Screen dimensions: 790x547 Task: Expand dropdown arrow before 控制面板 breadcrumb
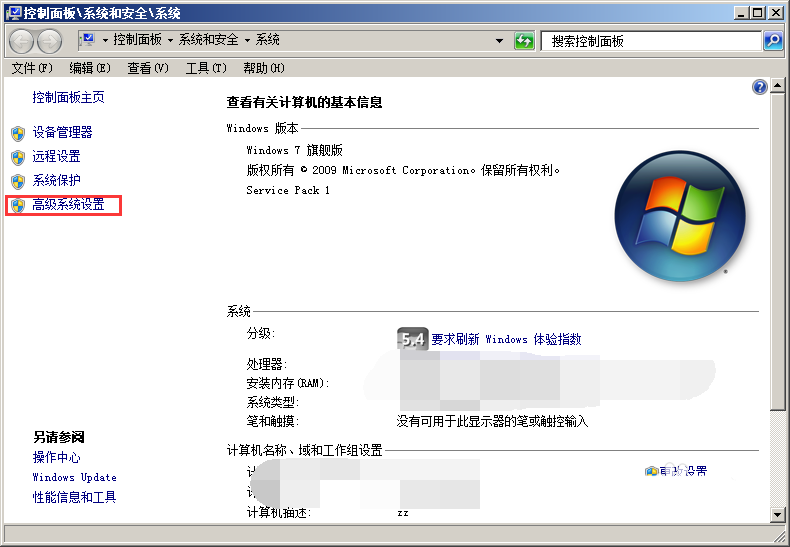tap(105, 40)
